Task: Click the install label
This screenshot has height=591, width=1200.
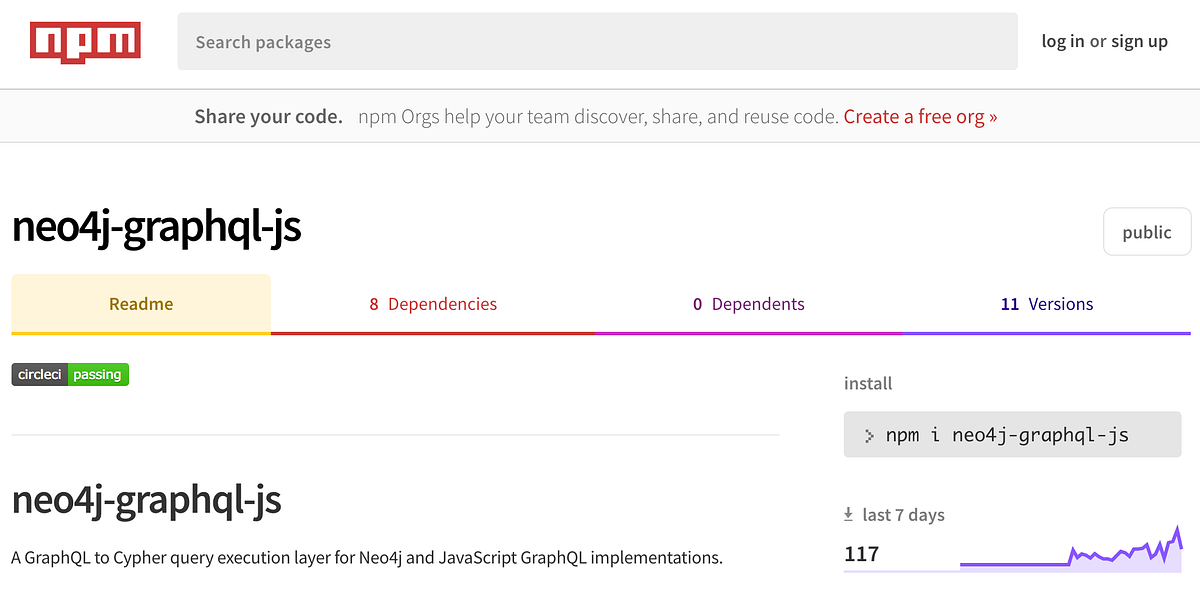Action: click(868, 383)
